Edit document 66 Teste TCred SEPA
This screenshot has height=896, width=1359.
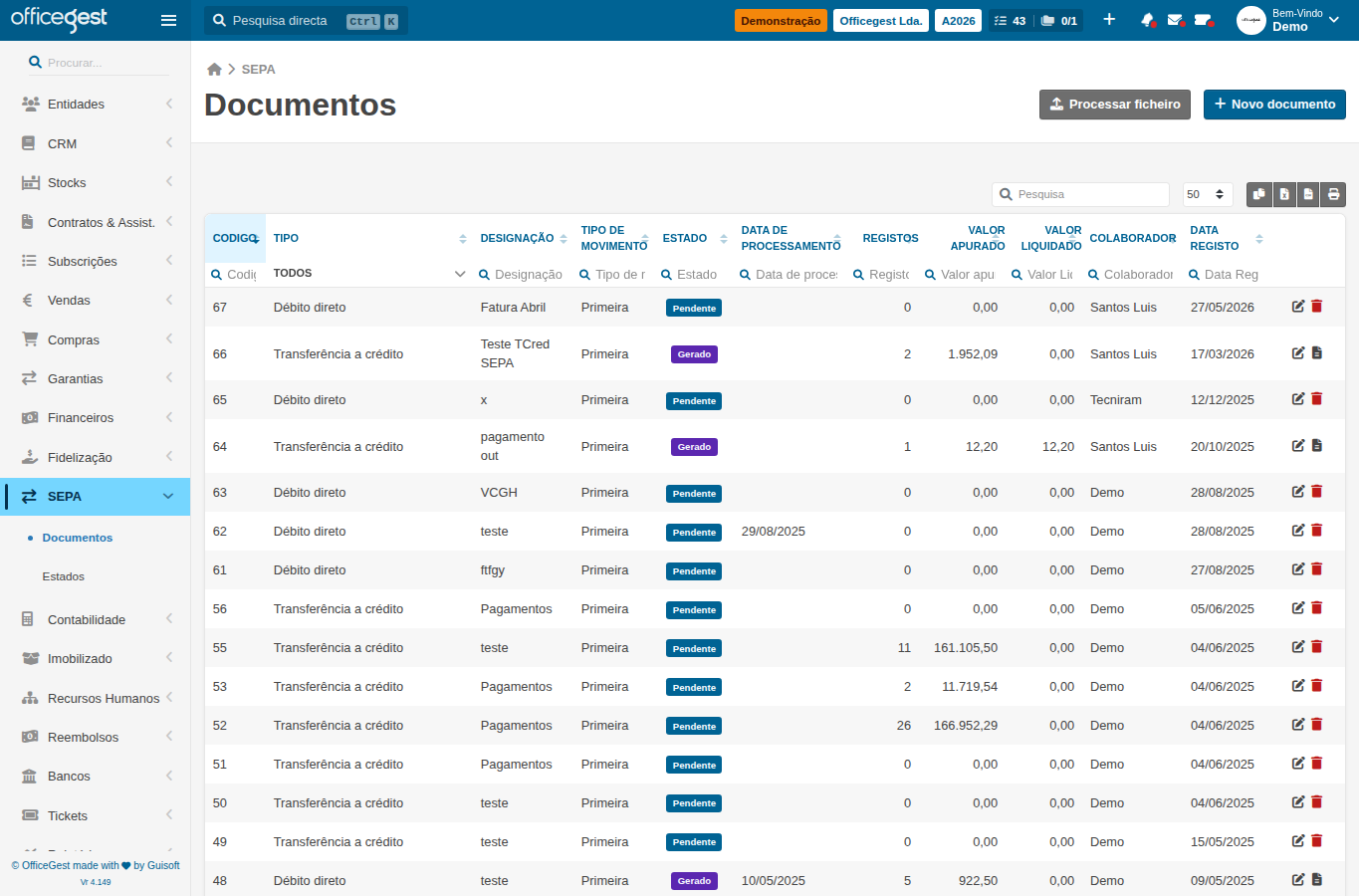pyautogui.click(x=1298, y=353)
